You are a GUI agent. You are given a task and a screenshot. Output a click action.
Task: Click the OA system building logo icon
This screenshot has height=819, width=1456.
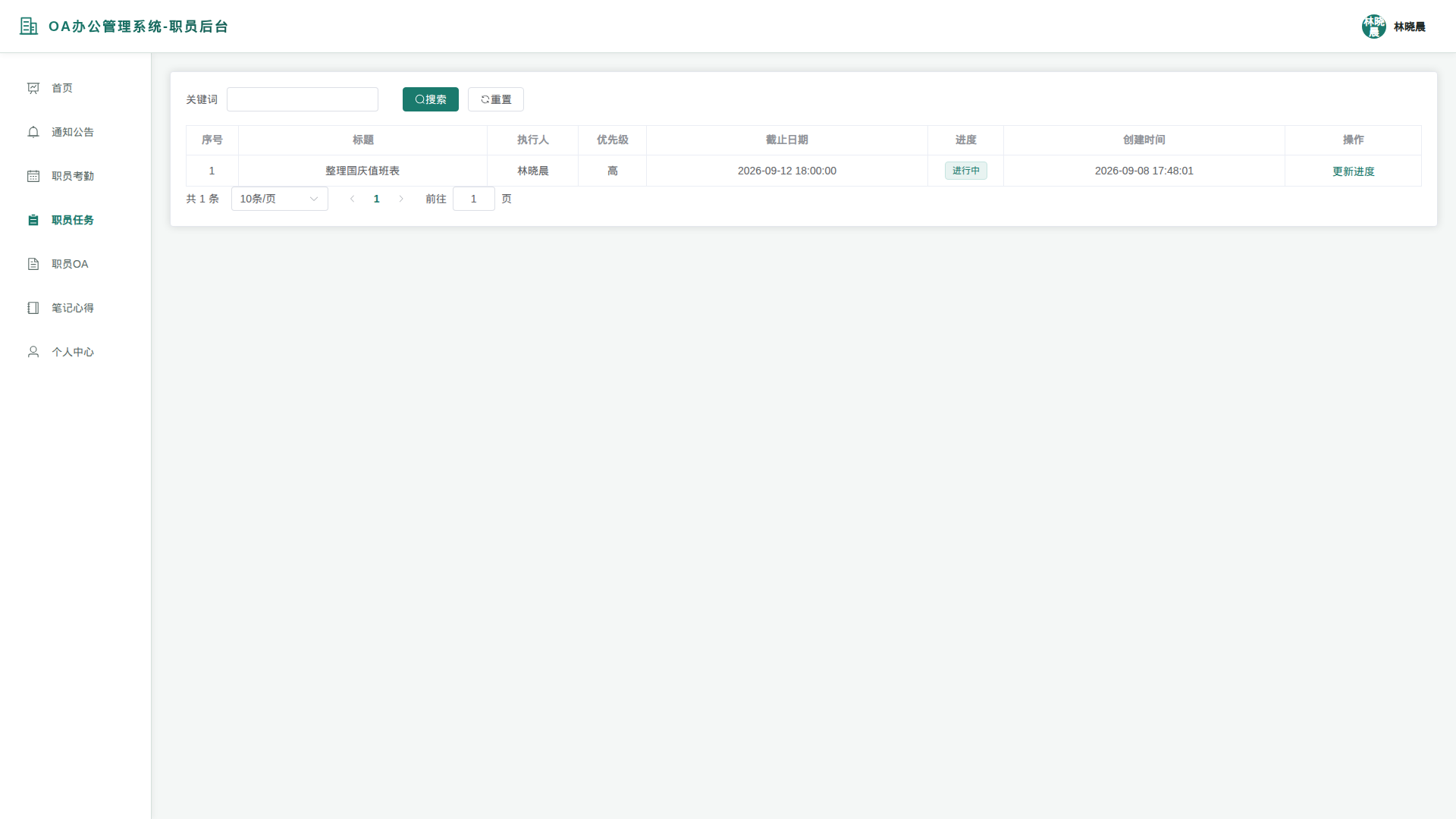(29, 27)
